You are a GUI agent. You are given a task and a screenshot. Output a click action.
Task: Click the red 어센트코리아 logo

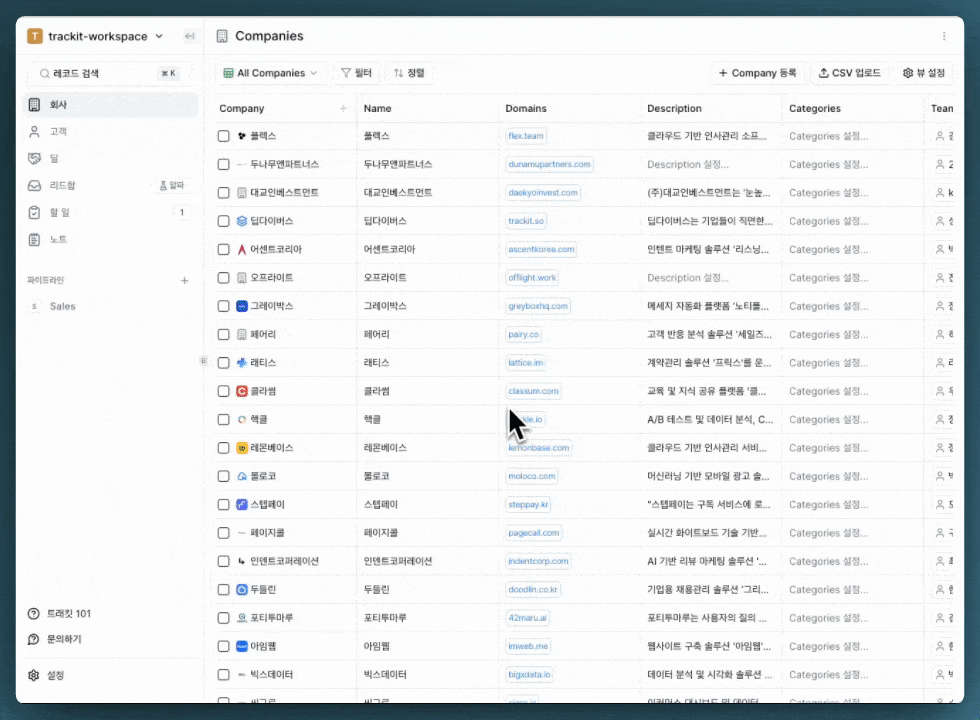242,249
